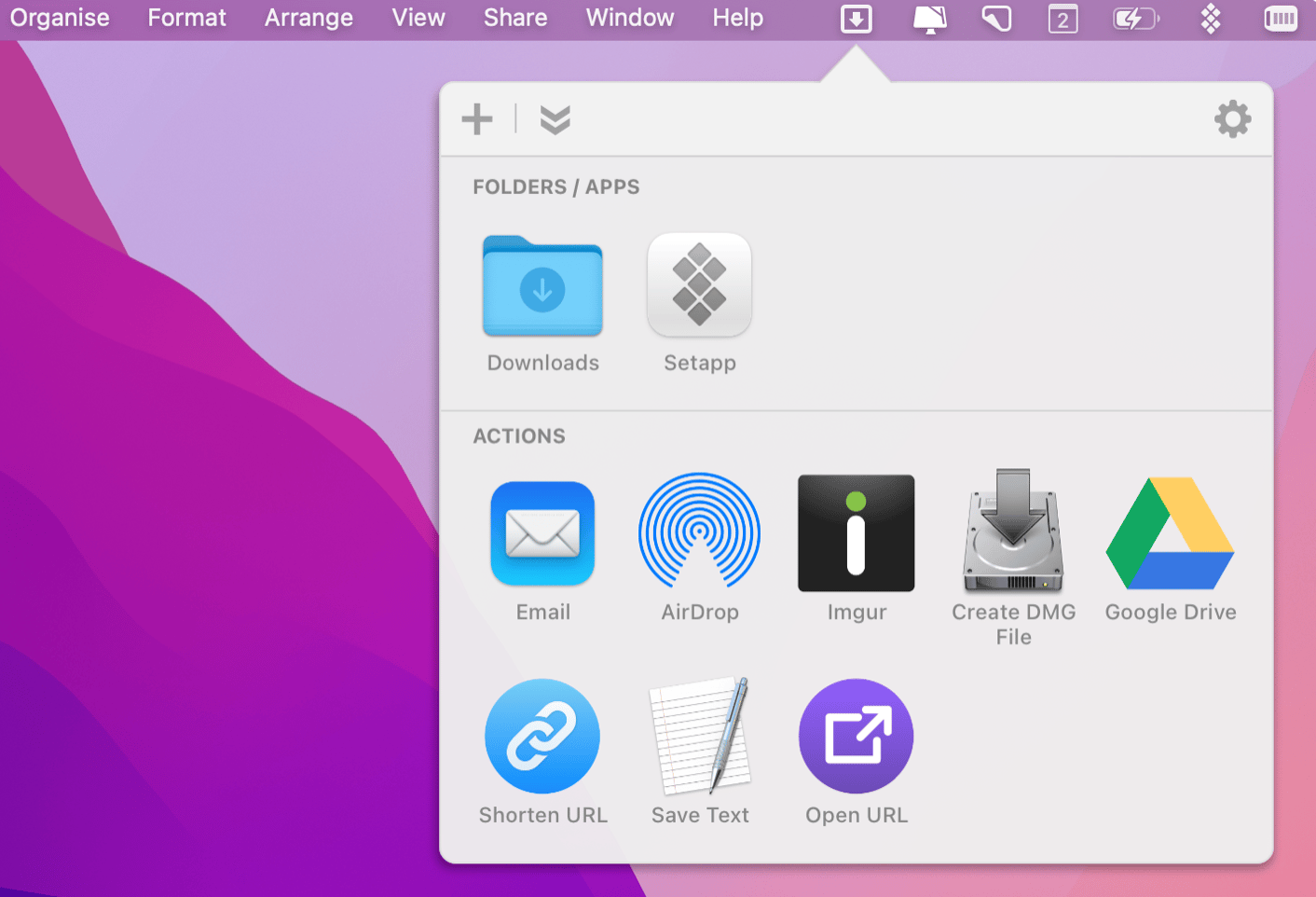Select the Email action

[x=542, y=533]
